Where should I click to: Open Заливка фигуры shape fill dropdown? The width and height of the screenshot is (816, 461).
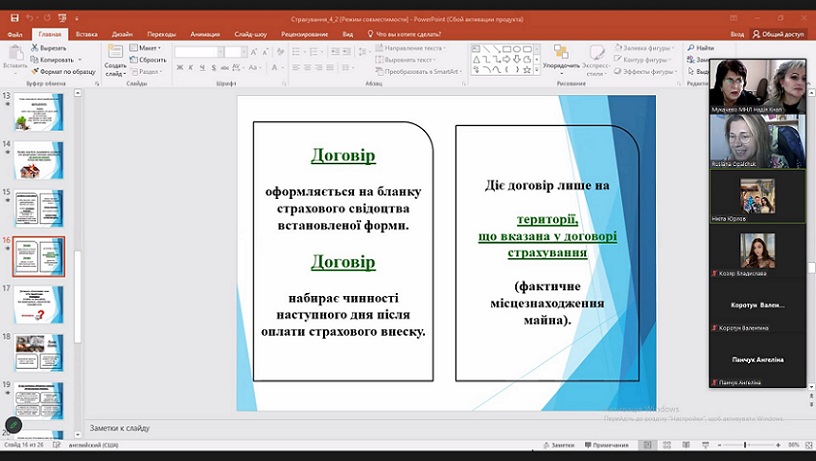coord(644,48)
